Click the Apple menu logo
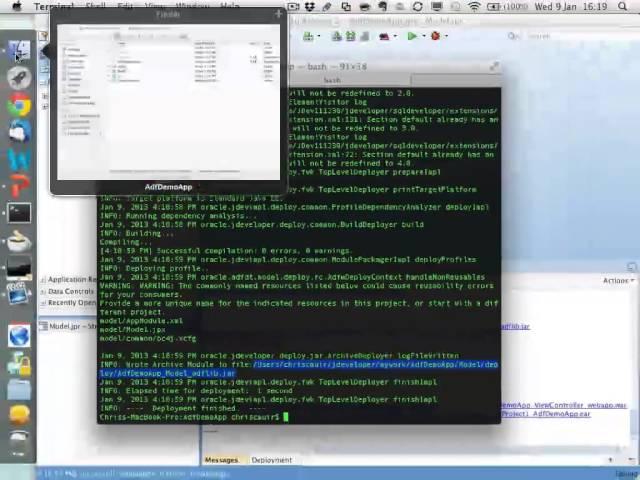The width and height of the screenshot is (640, 480). [17, 6]
